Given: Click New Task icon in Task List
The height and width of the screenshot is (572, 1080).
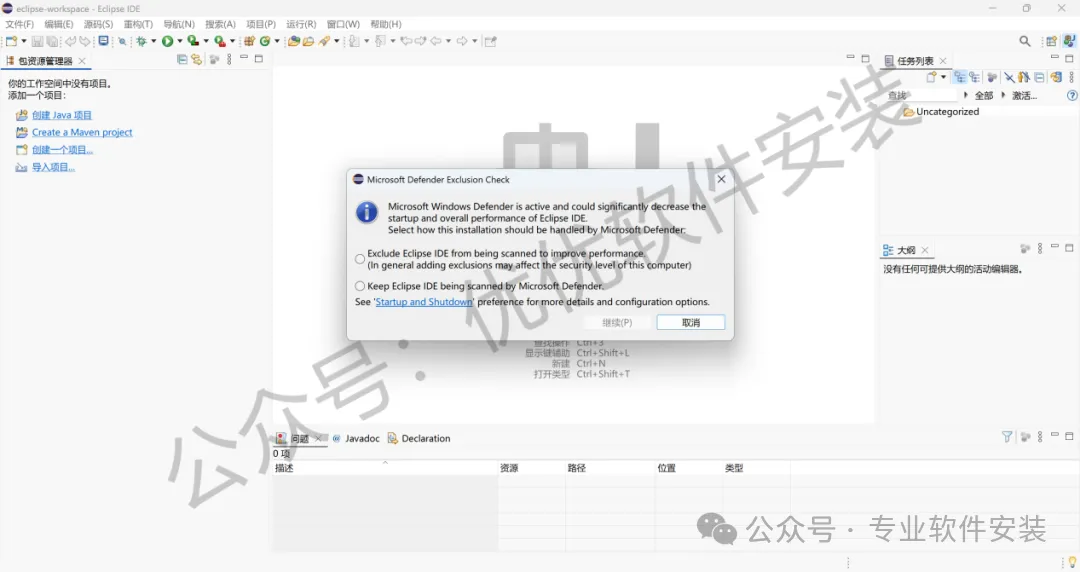Looking at the screenshot, I should point(931,76).
